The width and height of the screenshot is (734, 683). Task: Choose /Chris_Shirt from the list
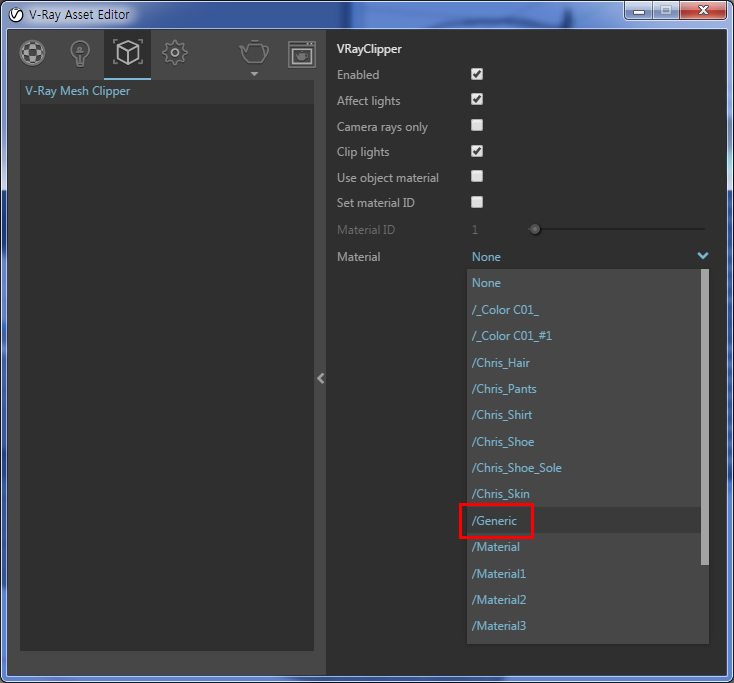click(583, 415)
